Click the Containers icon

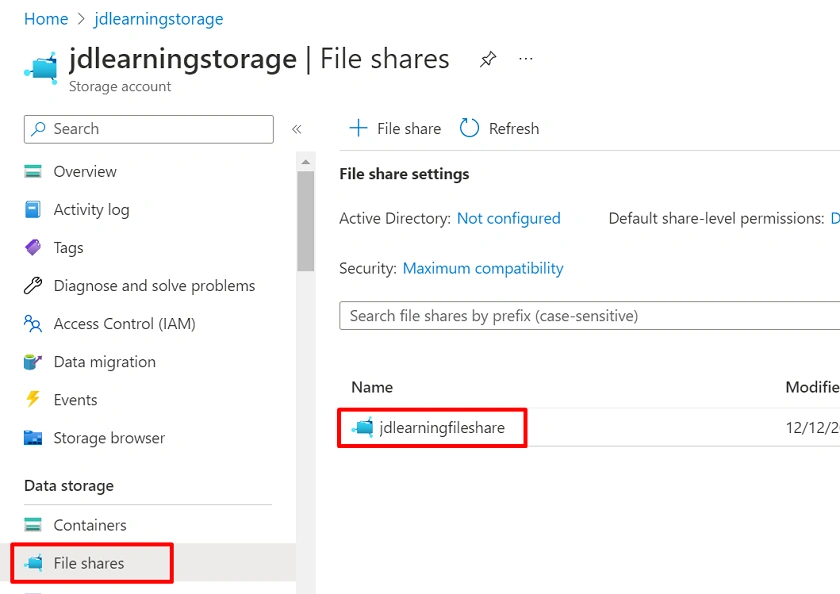point(33,525)
